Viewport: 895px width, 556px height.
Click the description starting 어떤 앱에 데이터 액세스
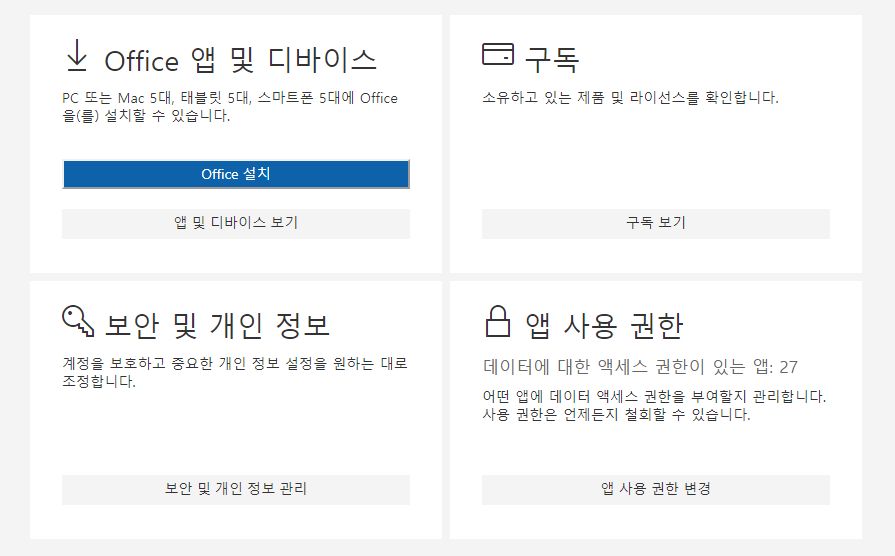point(655,405)
